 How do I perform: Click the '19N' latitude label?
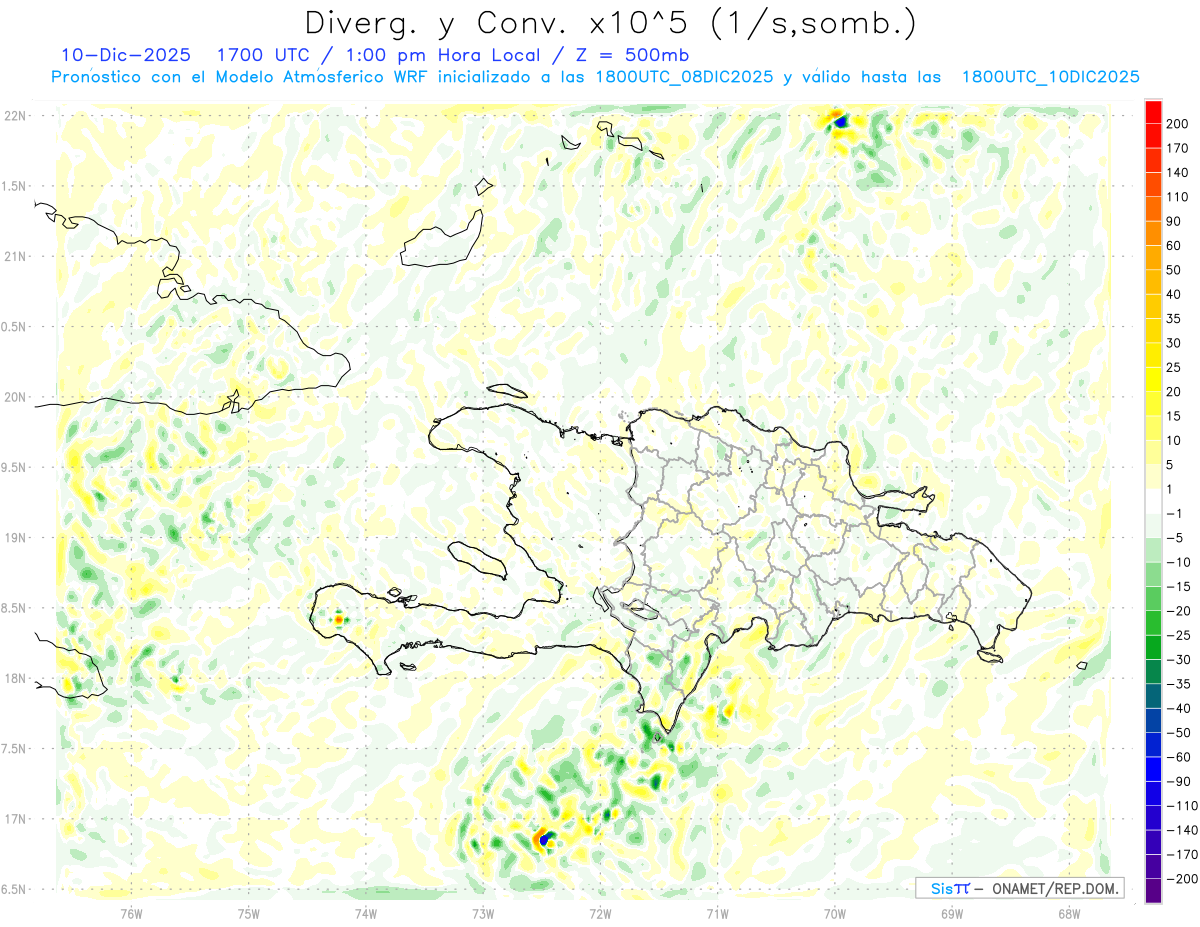pos(14,538)
